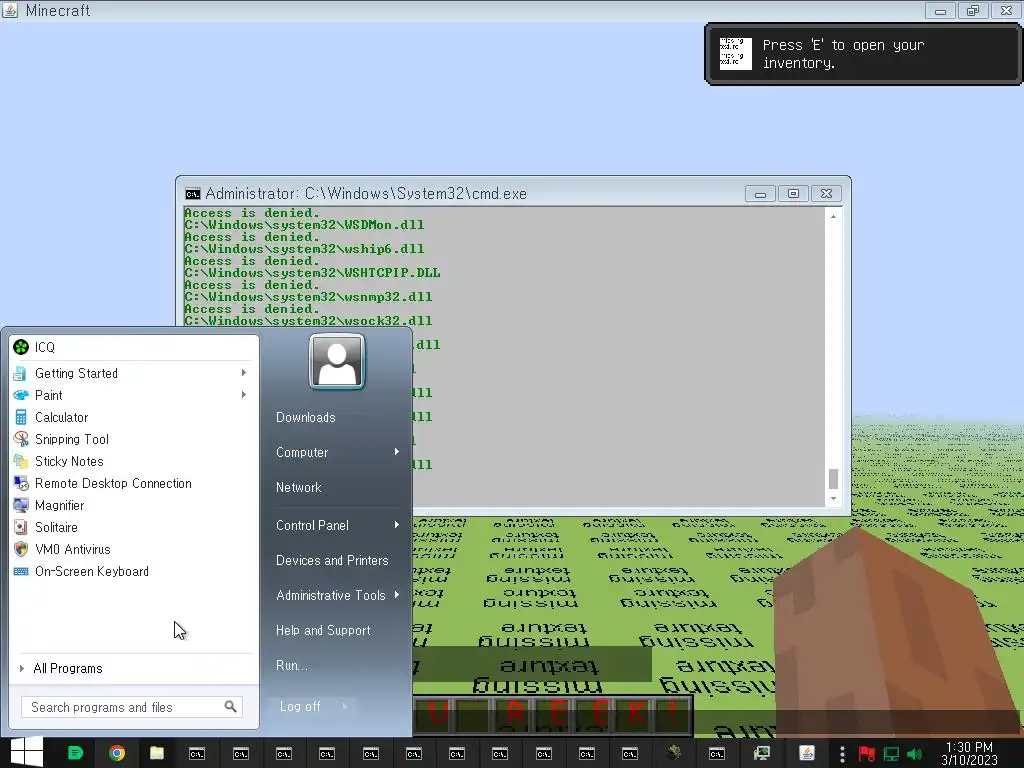Open ICQ from the Start menu

pyautogui.click(x=134, y=347)
